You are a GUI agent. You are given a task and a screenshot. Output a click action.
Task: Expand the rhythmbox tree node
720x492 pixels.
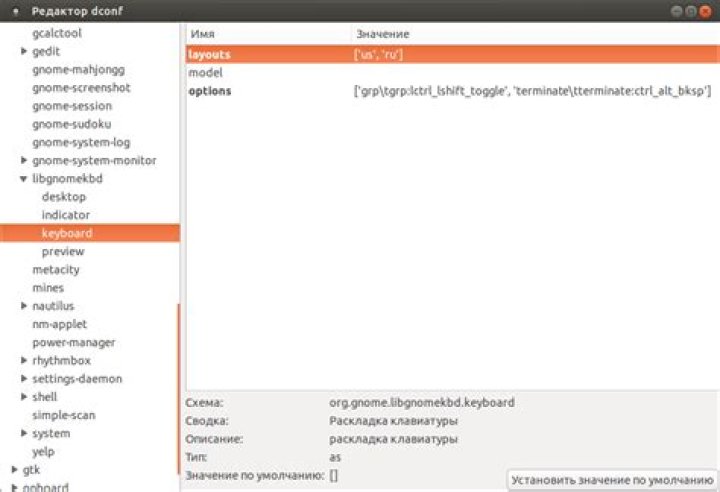click(x=24, y=361)
